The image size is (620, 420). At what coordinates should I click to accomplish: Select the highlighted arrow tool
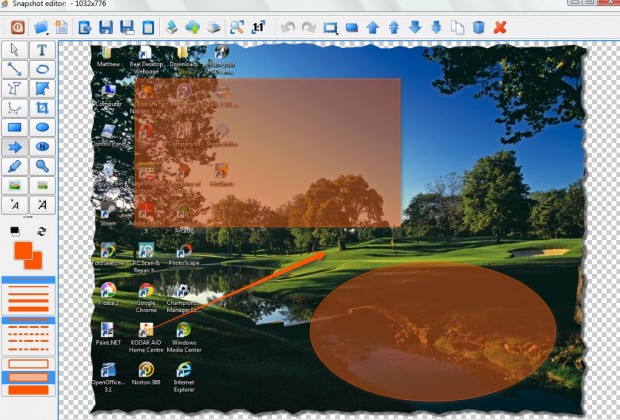15,147
